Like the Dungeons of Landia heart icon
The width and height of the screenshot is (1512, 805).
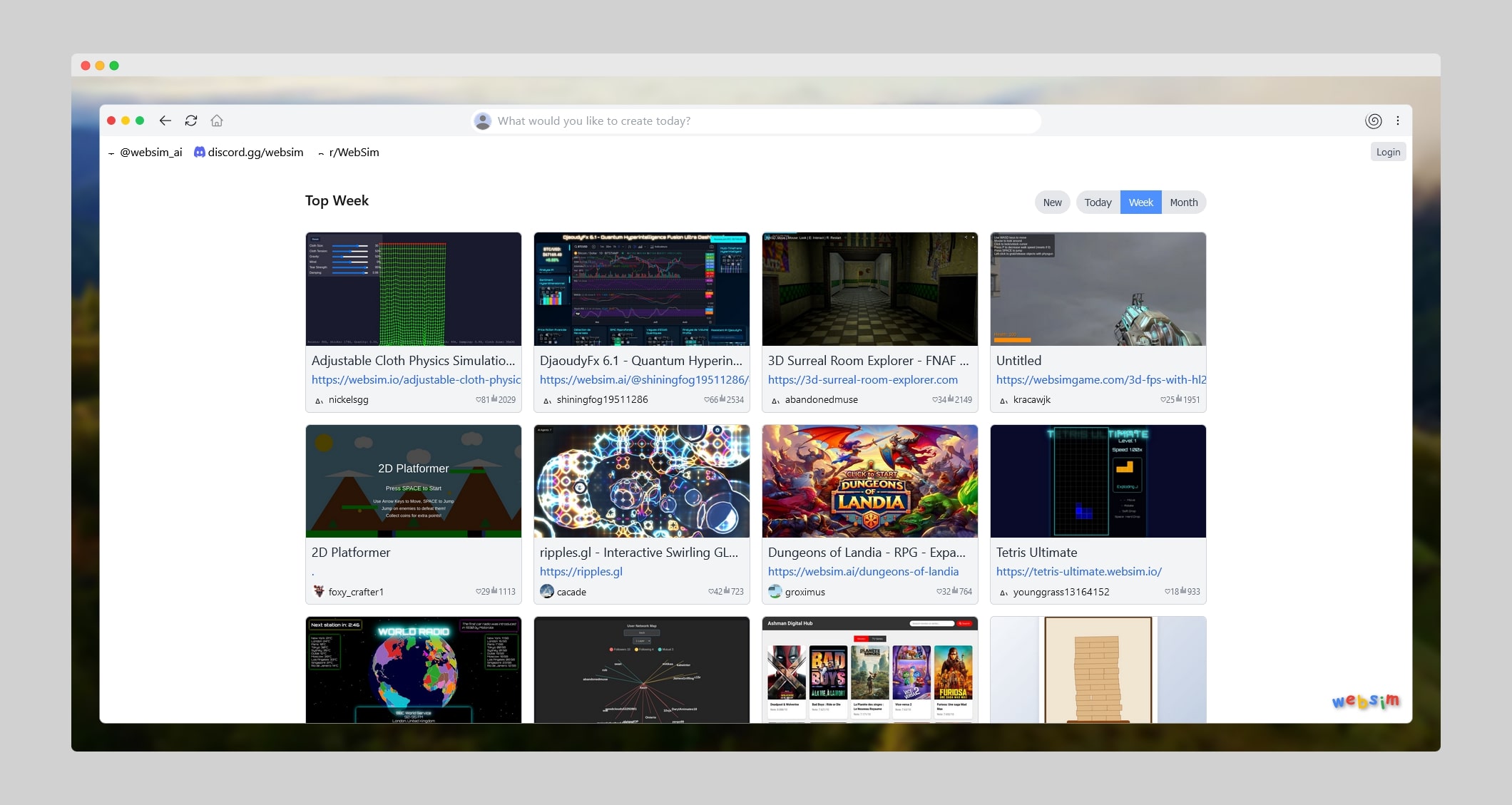(939, 592)
